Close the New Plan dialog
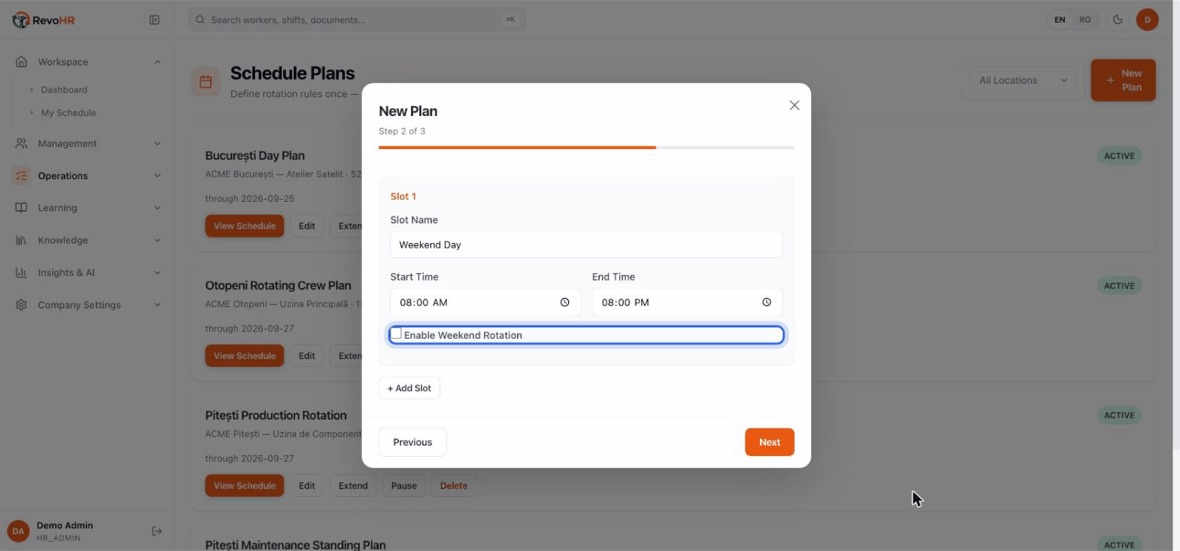Image resolution: width=1180 pixels, height=551 pixels. [794, 105]
